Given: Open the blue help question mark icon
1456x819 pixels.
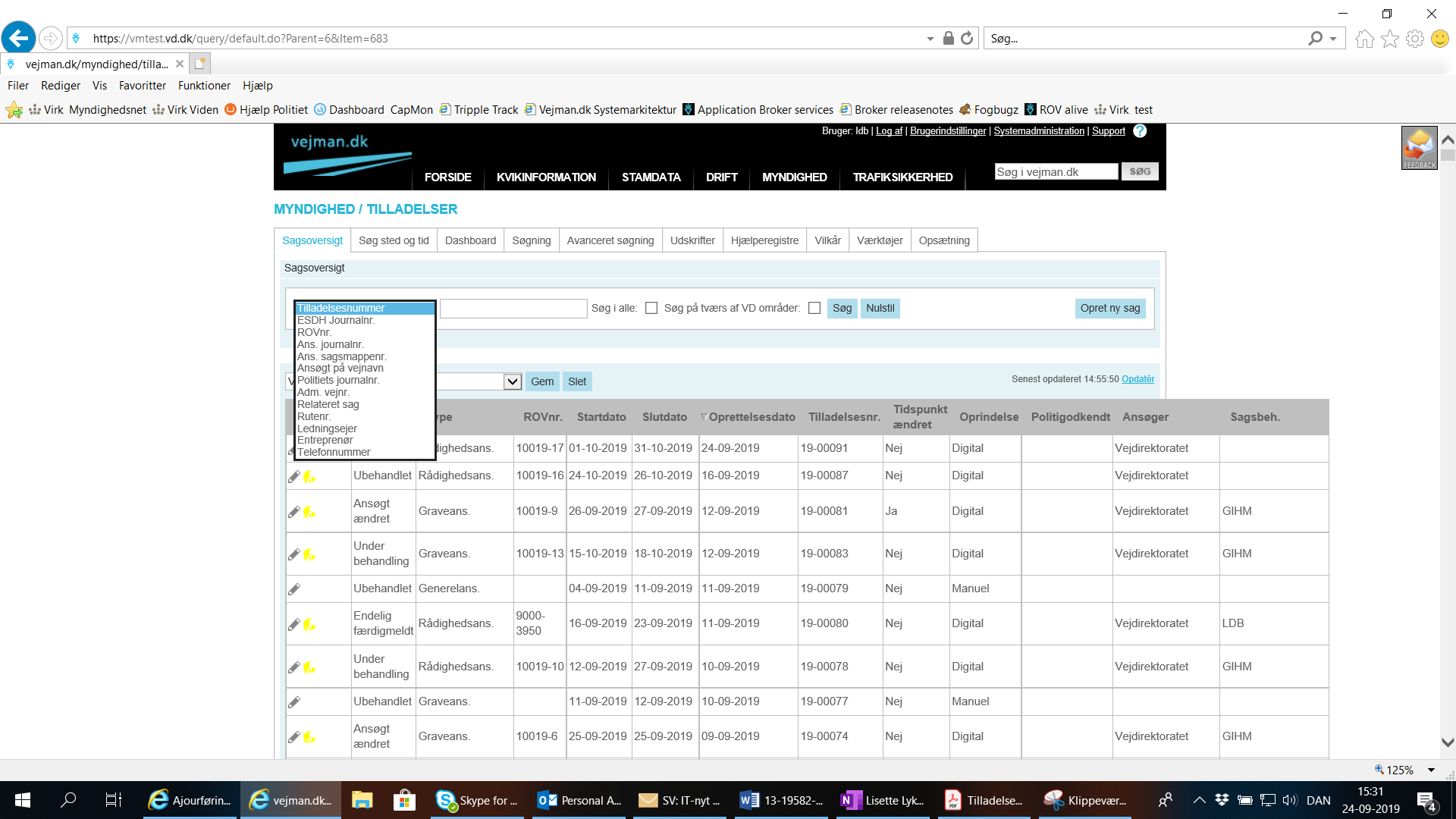Looking at the screenshot, I should click(1140, 131).
